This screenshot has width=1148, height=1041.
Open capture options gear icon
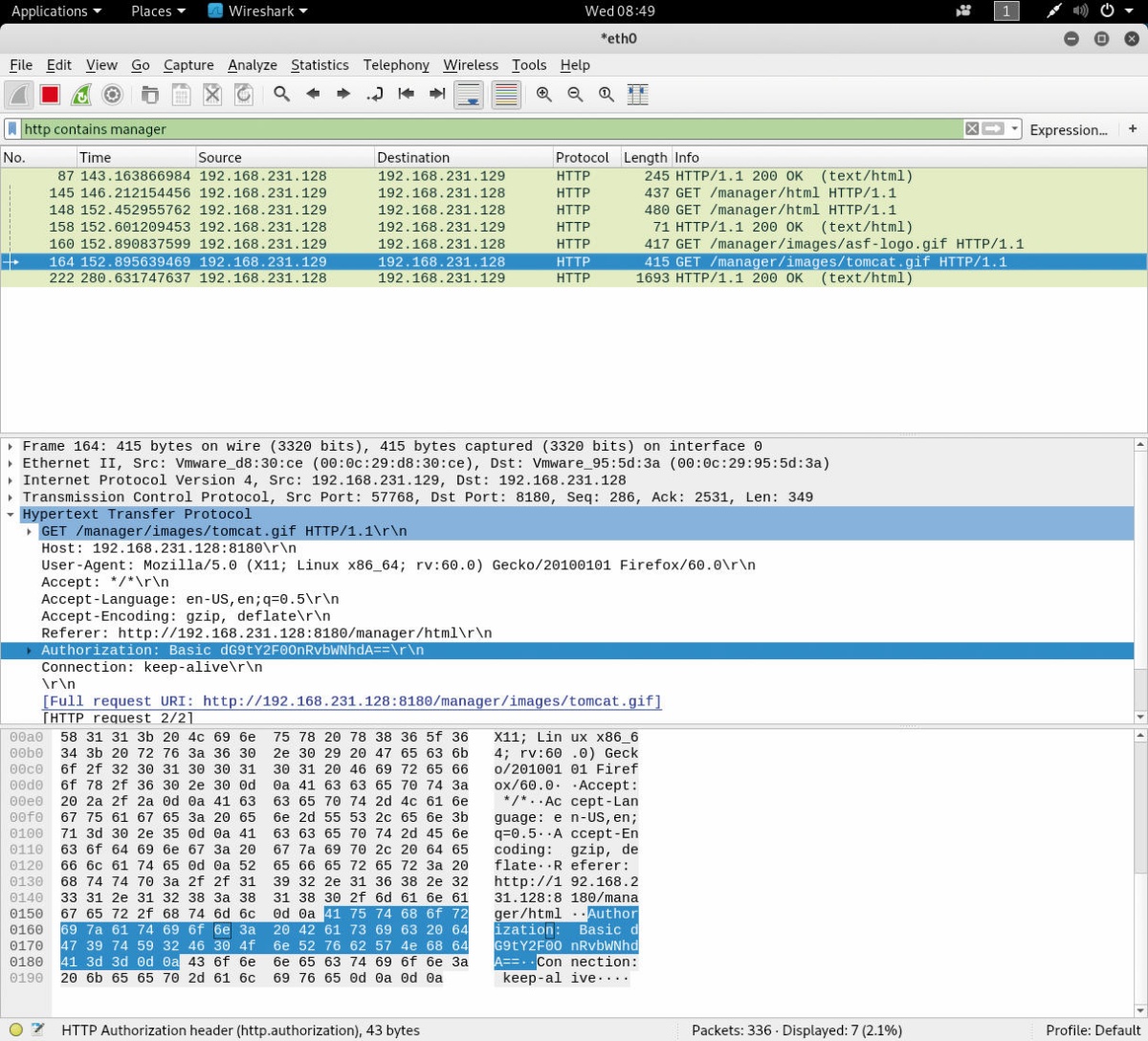112,94
